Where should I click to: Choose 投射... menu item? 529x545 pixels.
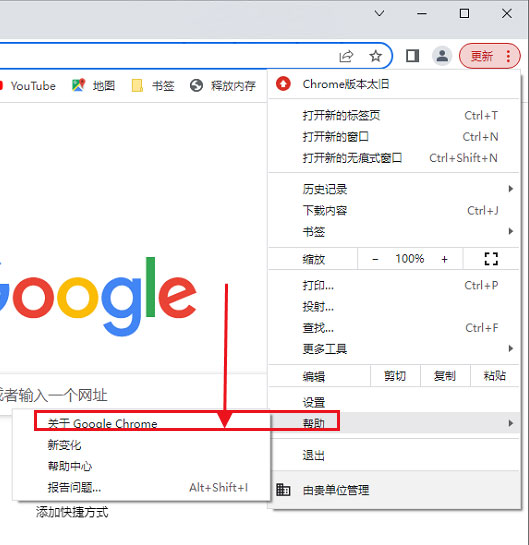(x=394, y=307)
